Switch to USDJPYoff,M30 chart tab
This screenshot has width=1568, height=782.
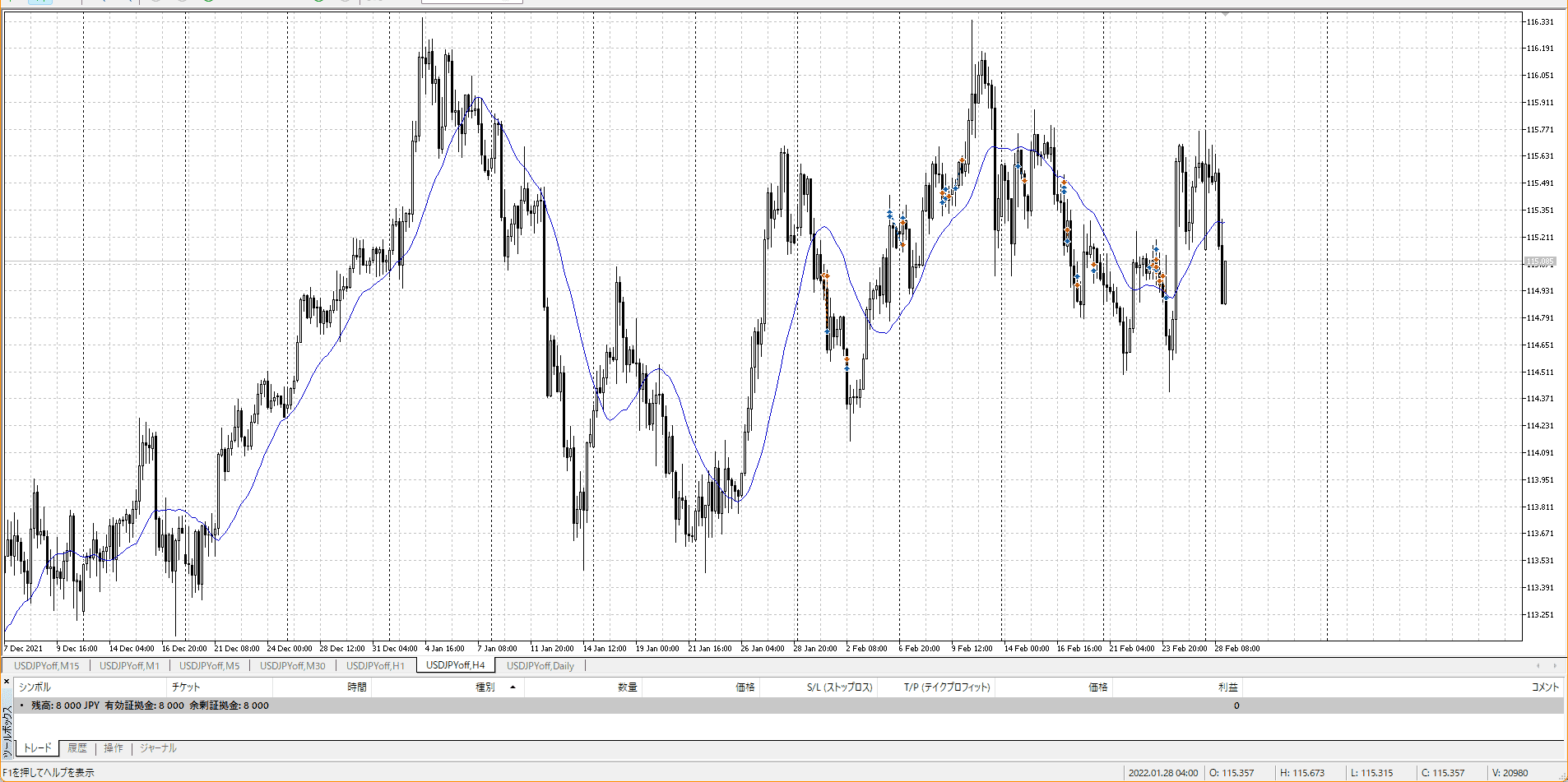point(292,666)
